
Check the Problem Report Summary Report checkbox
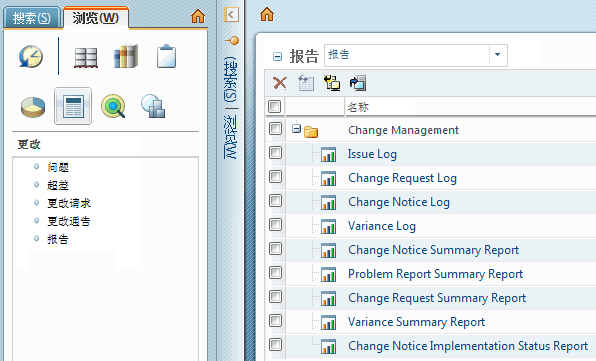[276, 272]
